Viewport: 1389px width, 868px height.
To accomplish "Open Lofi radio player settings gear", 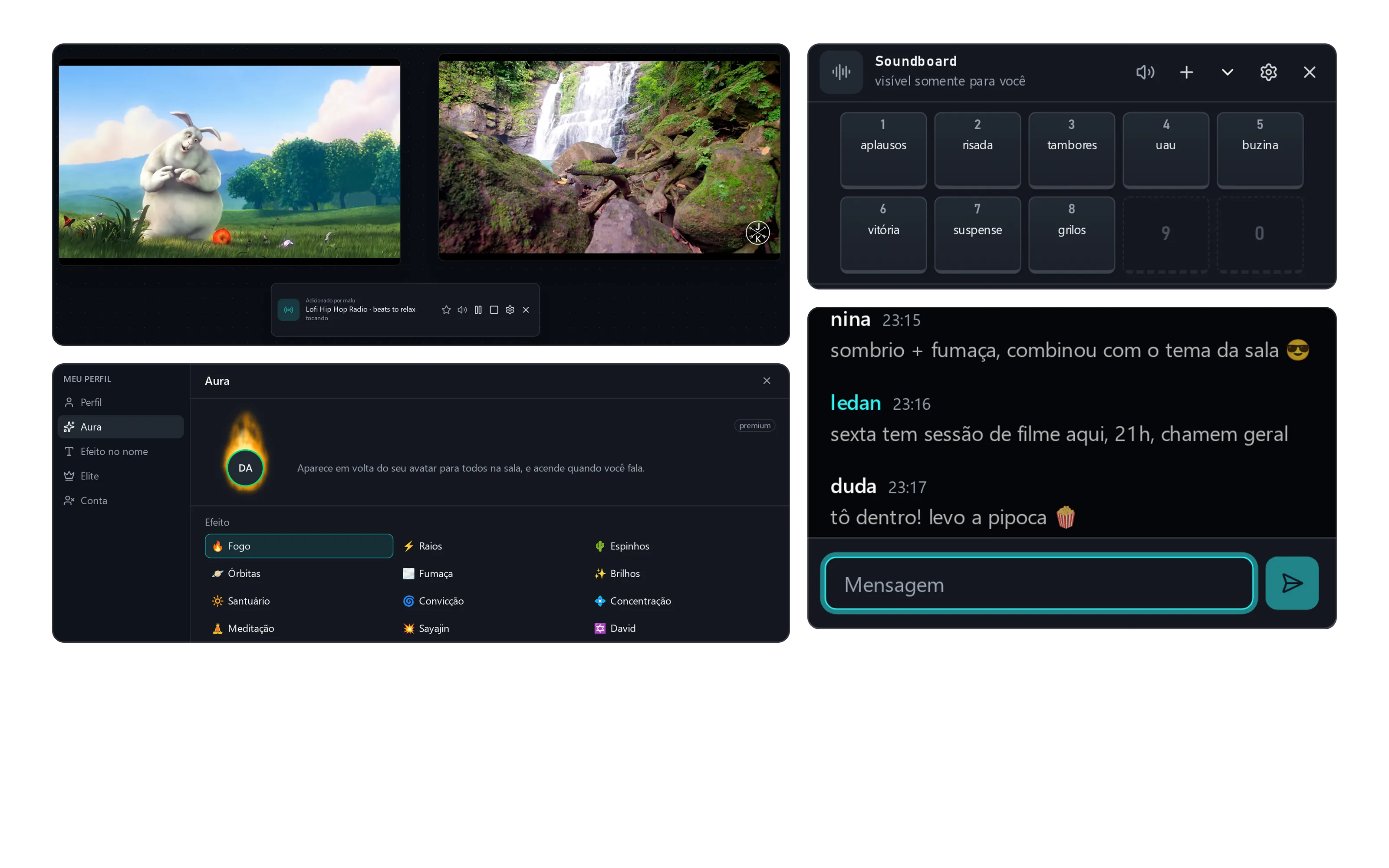I will coord(510,310).
